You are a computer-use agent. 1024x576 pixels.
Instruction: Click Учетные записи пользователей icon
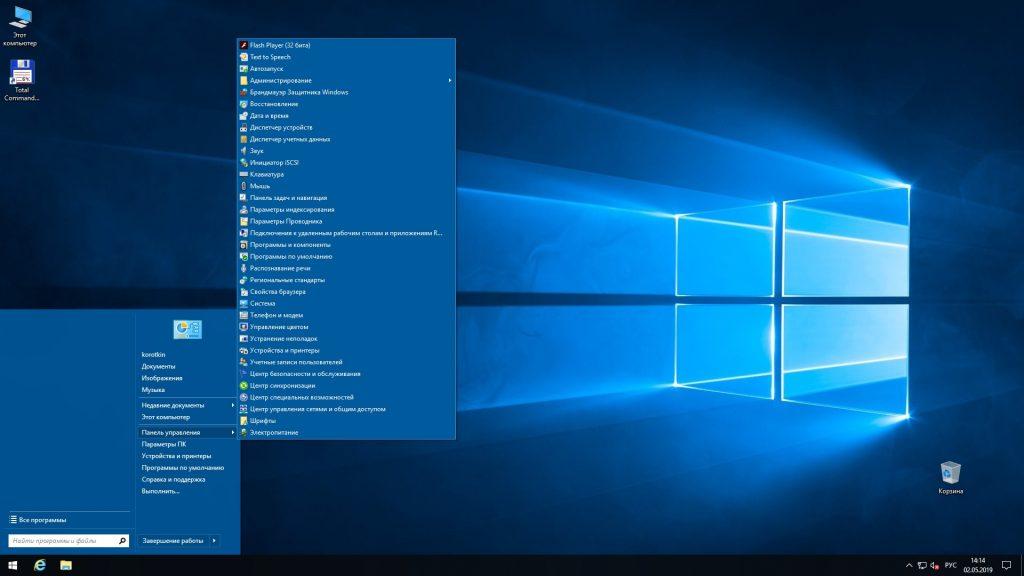pyautogui.click(x=244, y=362)
